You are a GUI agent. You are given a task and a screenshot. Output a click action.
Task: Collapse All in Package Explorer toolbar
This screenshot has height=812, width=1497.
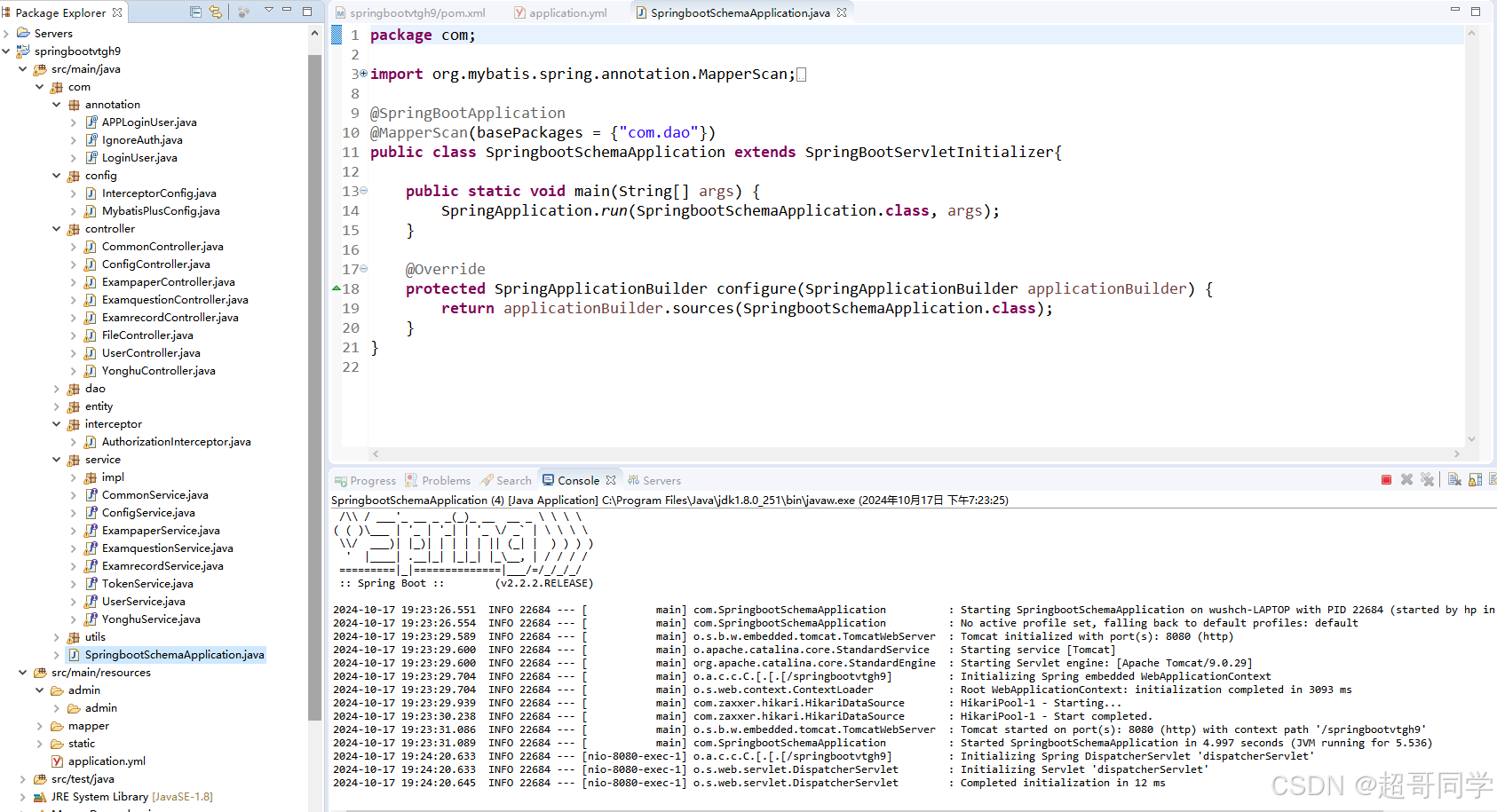click(x=195, y=12)
